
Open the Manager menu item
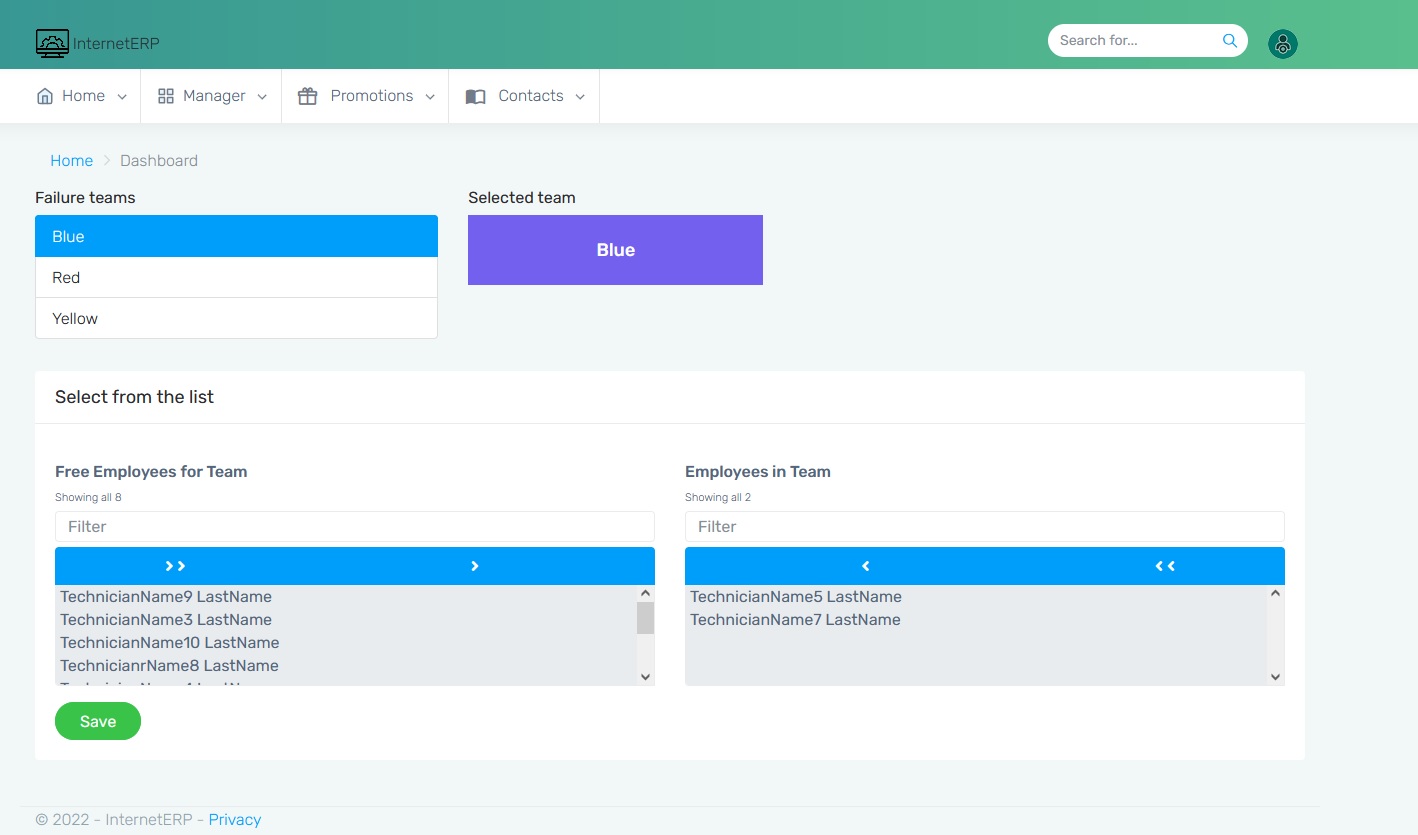click(x=212, y=96)
